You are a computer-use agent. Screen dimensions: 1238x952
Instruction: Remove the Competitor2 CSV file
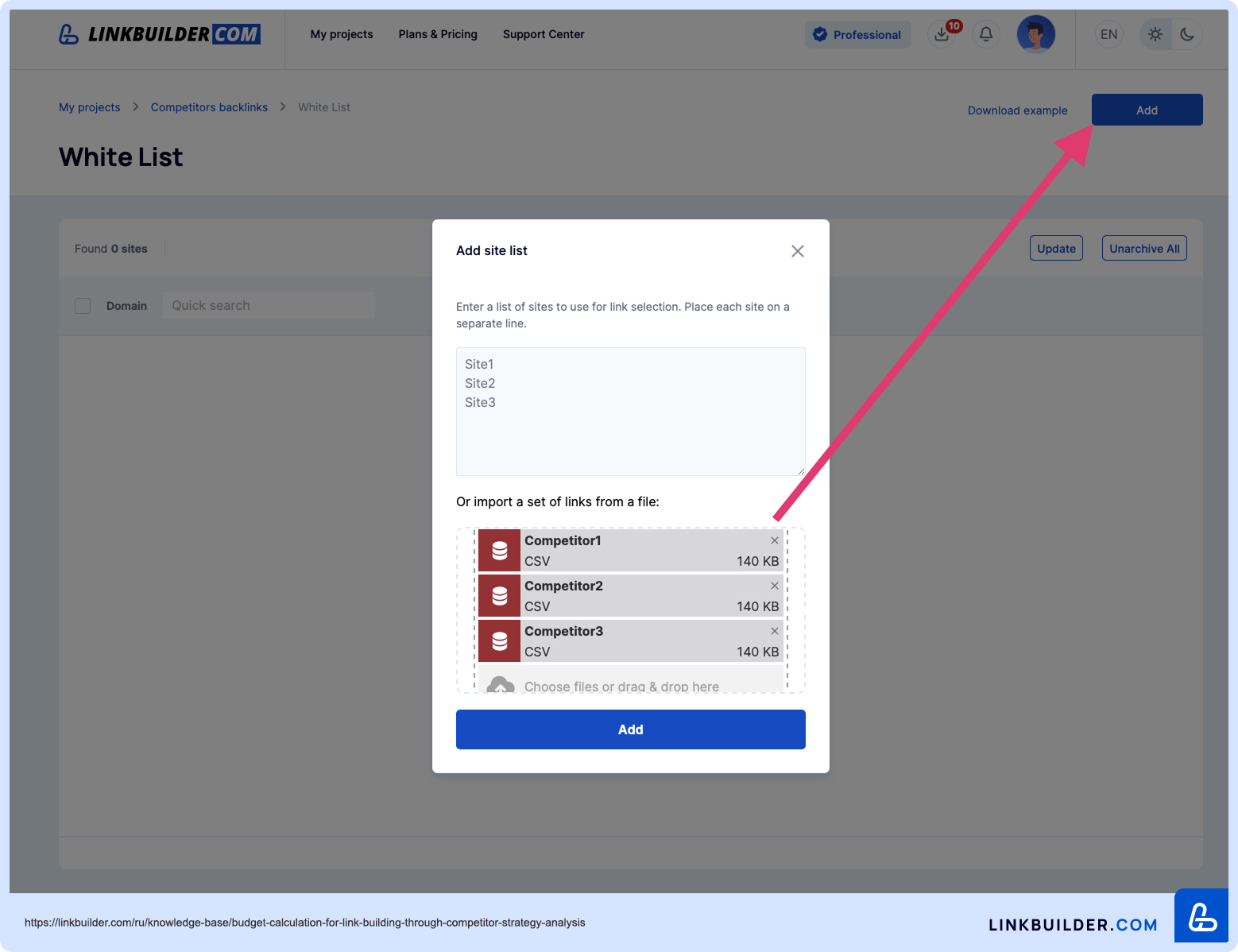[774, 586]
